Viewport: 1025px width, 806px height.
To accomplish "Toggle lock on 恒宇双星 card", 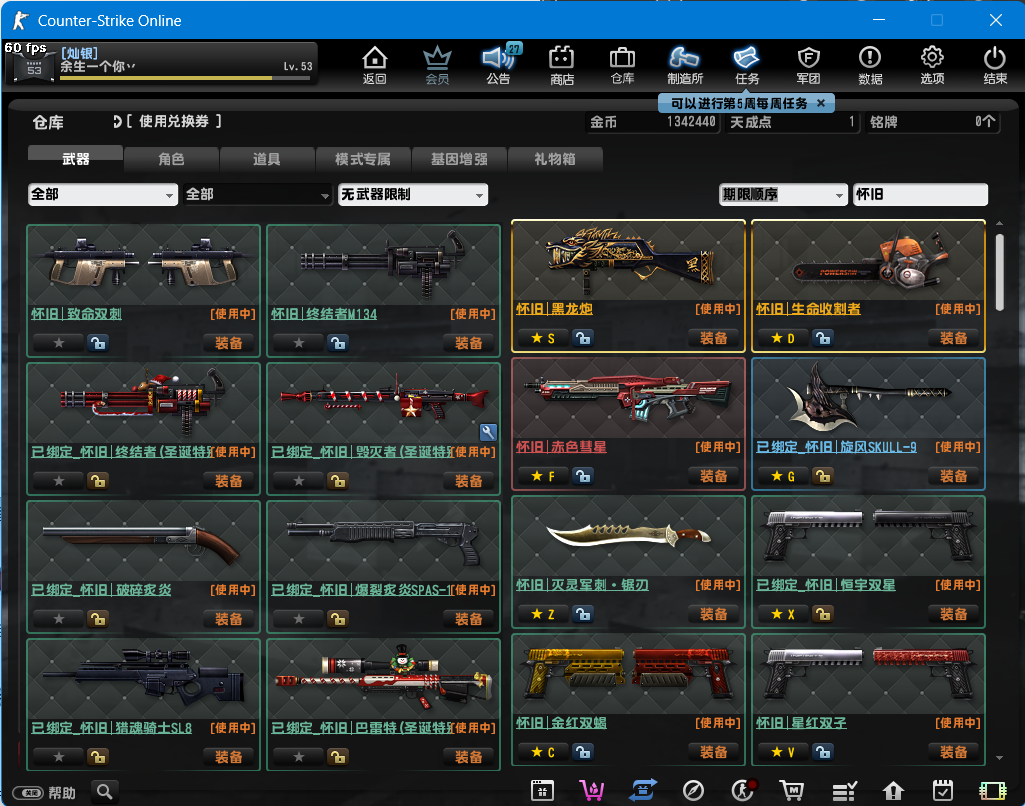I will [822, 614].
